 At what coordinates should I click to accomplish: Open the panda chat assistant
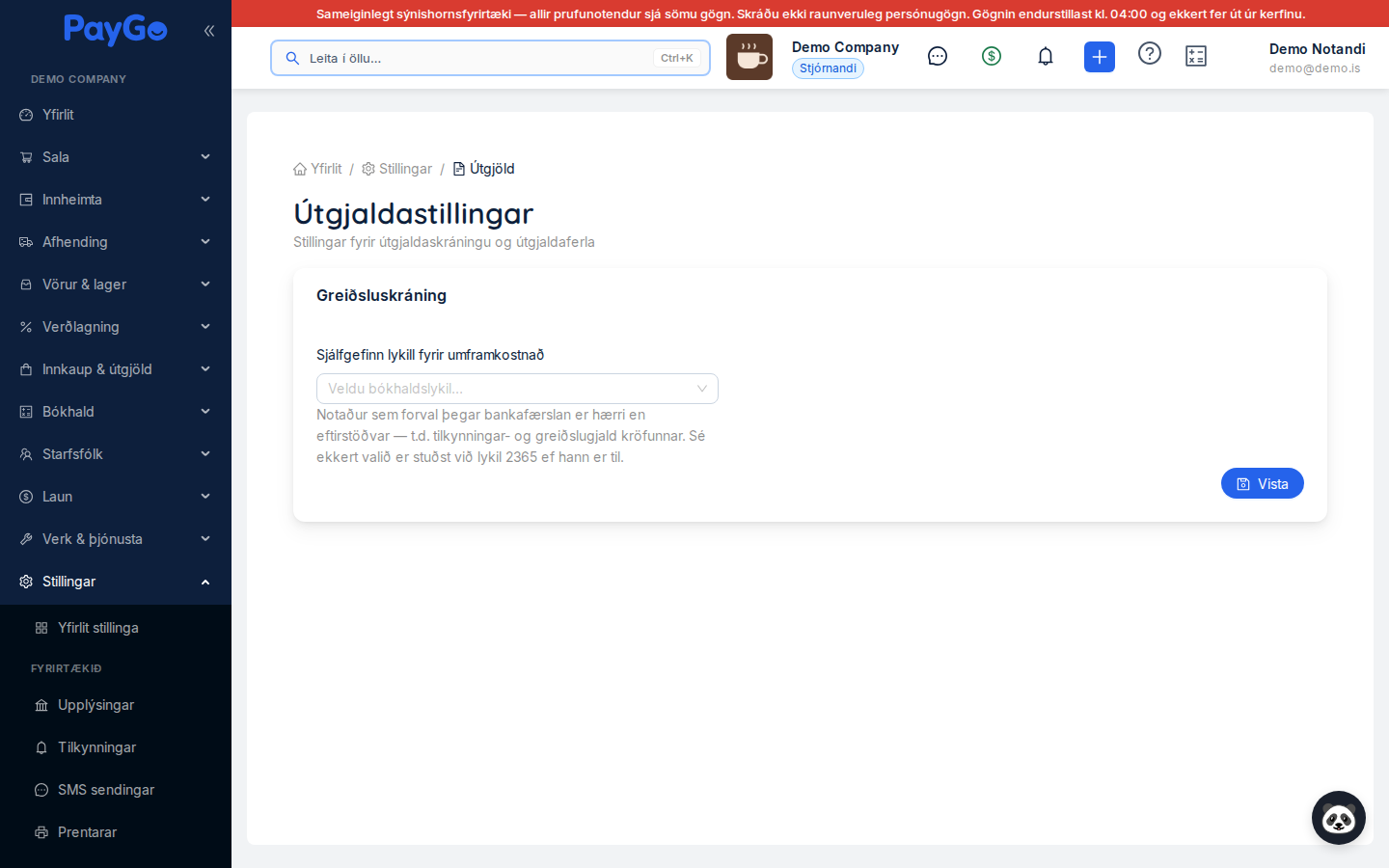(x=1339, y=818)
